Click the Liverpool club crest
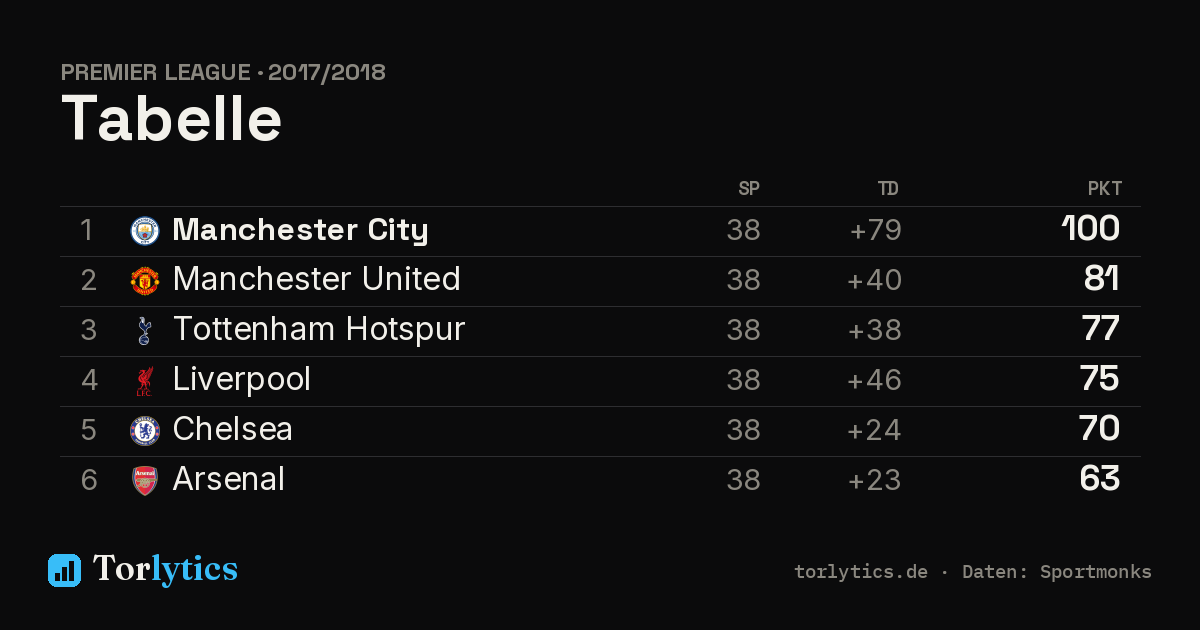This screenshot has height=630, width=1200. click(145, 381)
